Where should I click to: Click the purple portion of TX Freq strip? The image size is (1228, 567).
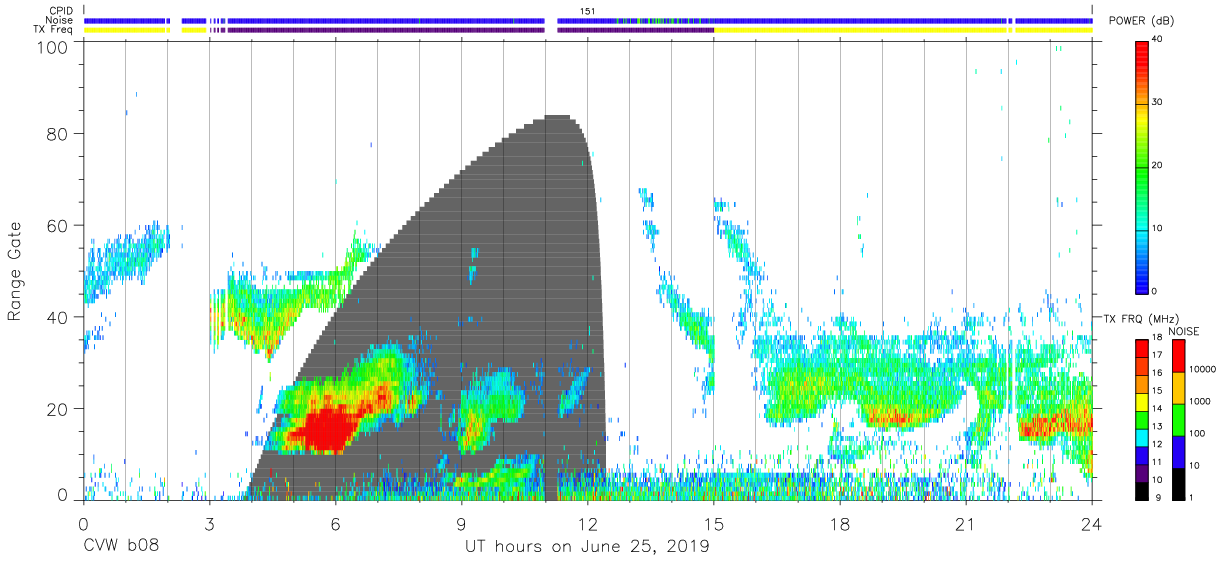pyautogui.click(x=470, y=30)
